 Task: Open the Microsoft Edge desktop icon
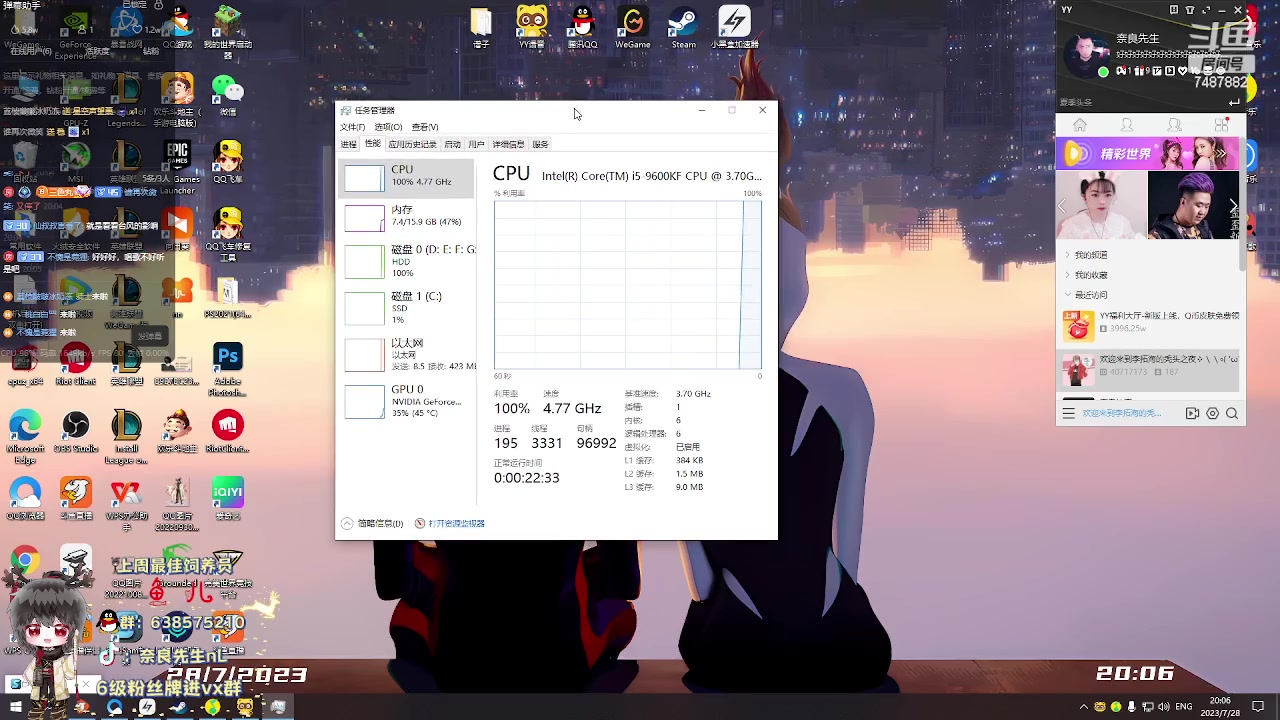click(25, 437)
